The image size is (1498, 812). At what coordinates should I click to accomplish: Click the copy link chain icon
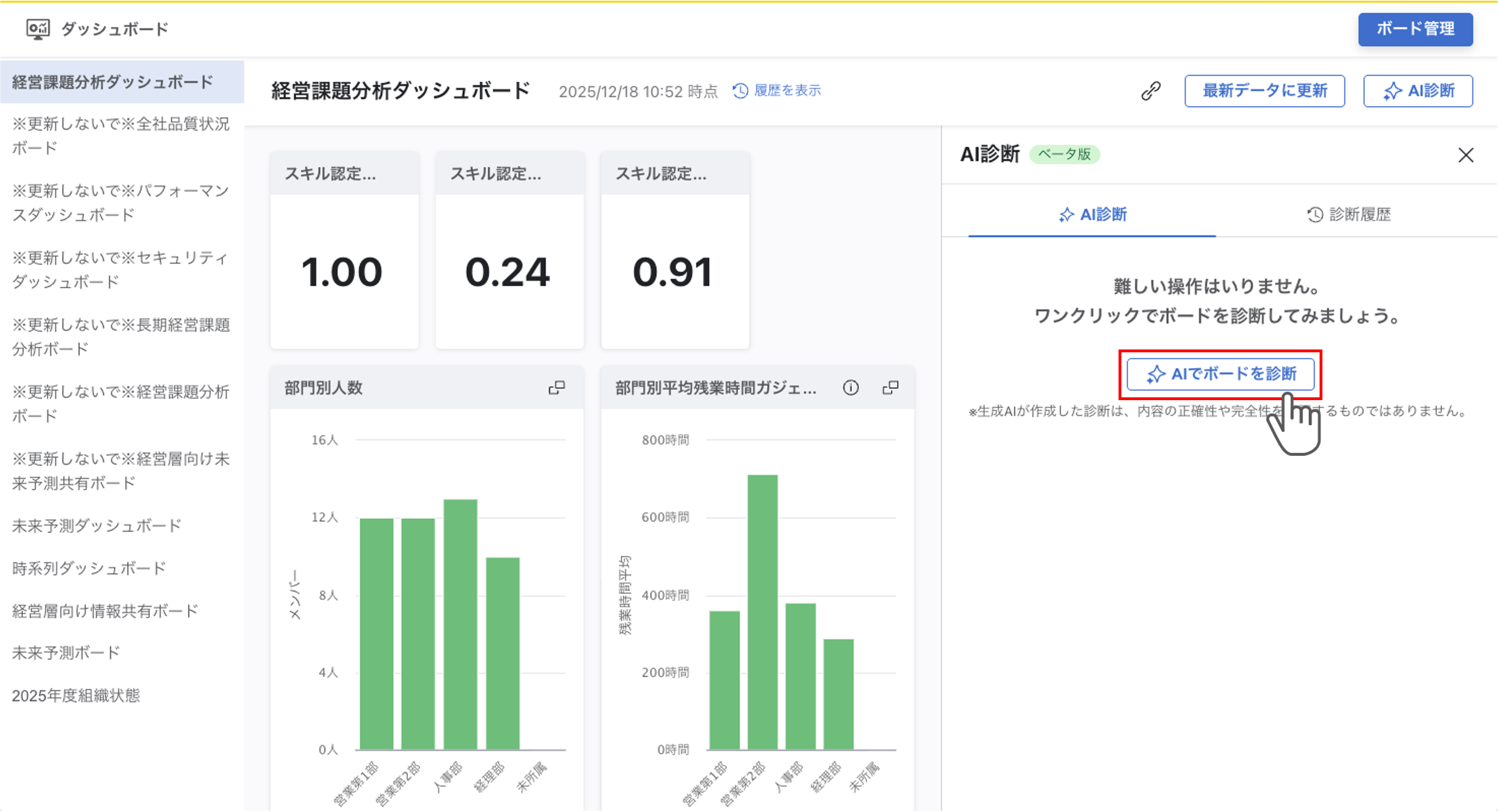pyautogui.click(x=1150, y=91)
